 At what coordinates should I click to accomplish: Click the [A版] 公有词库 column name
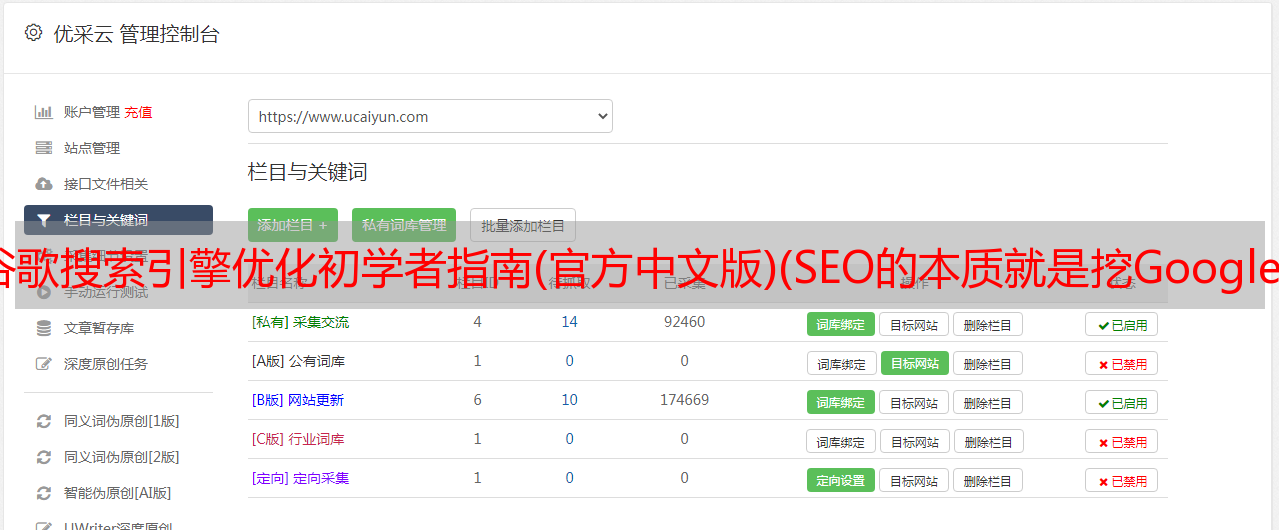point(298,361)
